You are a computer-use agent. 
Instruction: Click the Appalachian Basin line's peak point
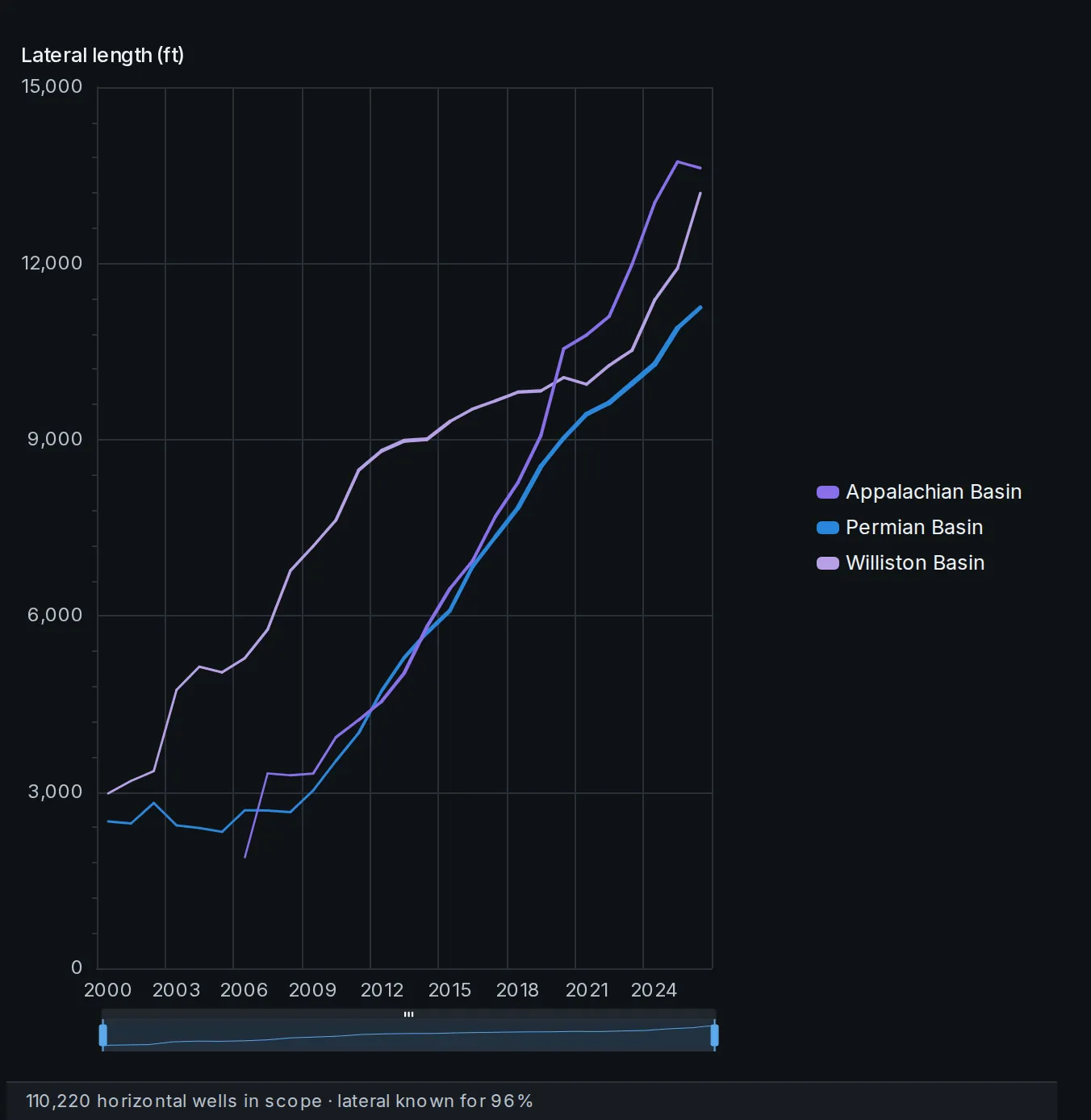[x=678, y=161]
